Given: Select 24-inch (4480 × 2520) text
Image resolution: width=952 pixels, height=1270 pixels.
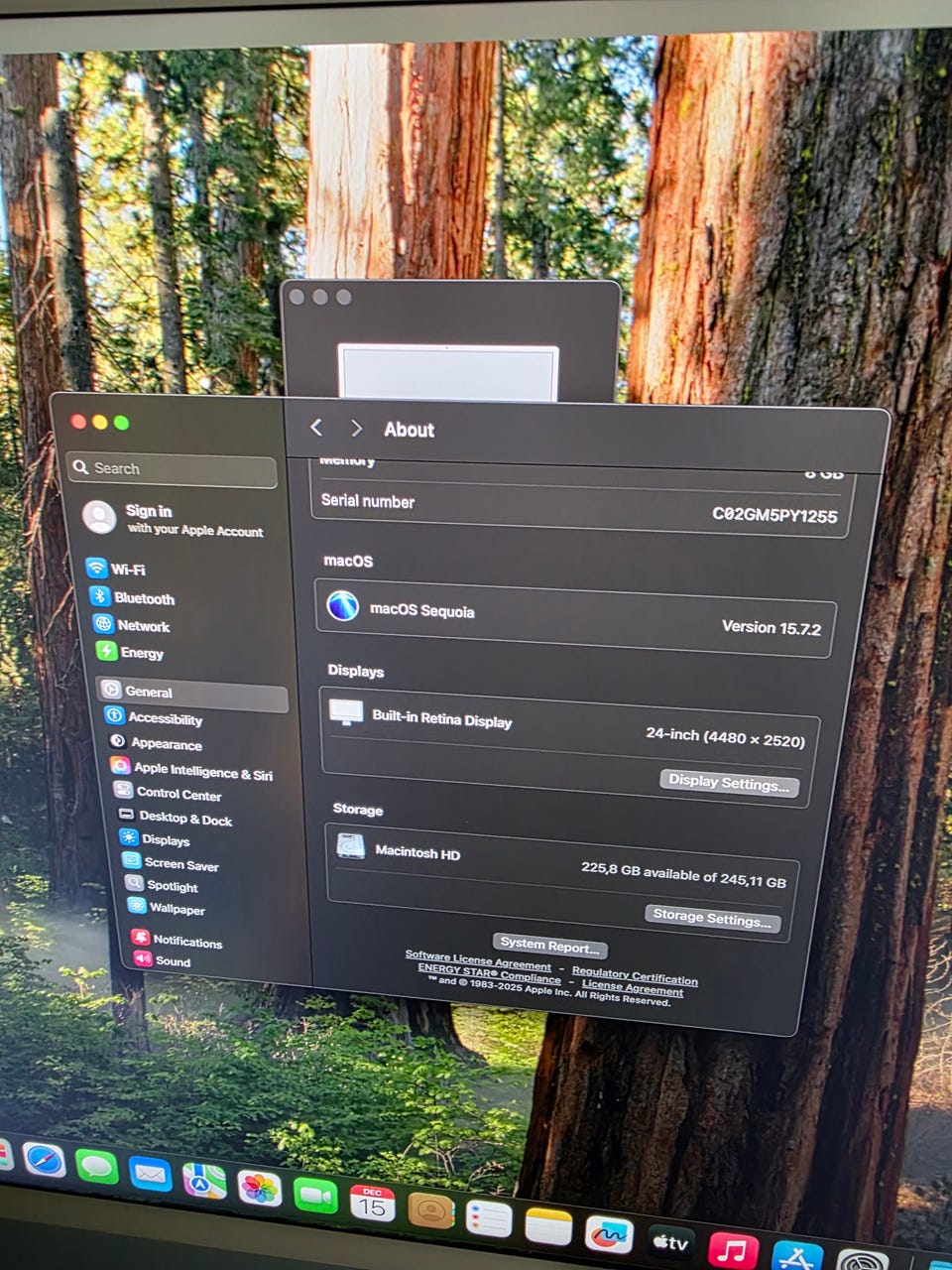Looking at the screenshot, I should tap(725, 737).
